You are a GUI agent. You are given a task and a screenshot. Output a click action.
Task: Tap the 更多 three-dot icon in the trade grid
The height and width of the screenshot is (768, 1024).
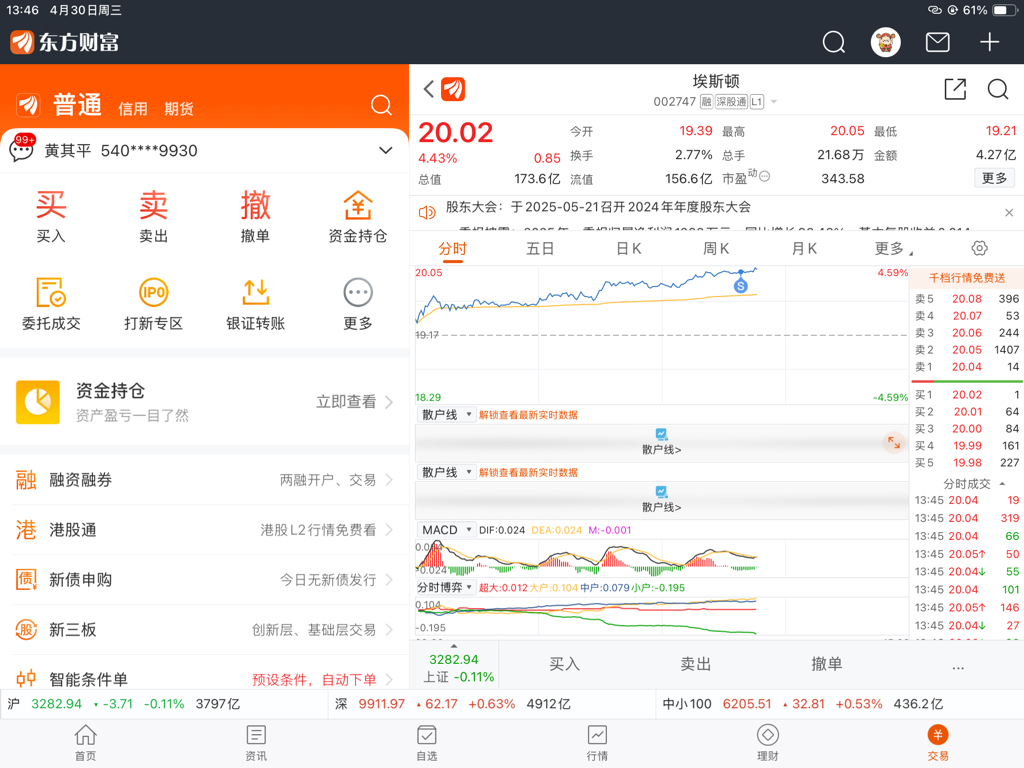pos(358,304)
